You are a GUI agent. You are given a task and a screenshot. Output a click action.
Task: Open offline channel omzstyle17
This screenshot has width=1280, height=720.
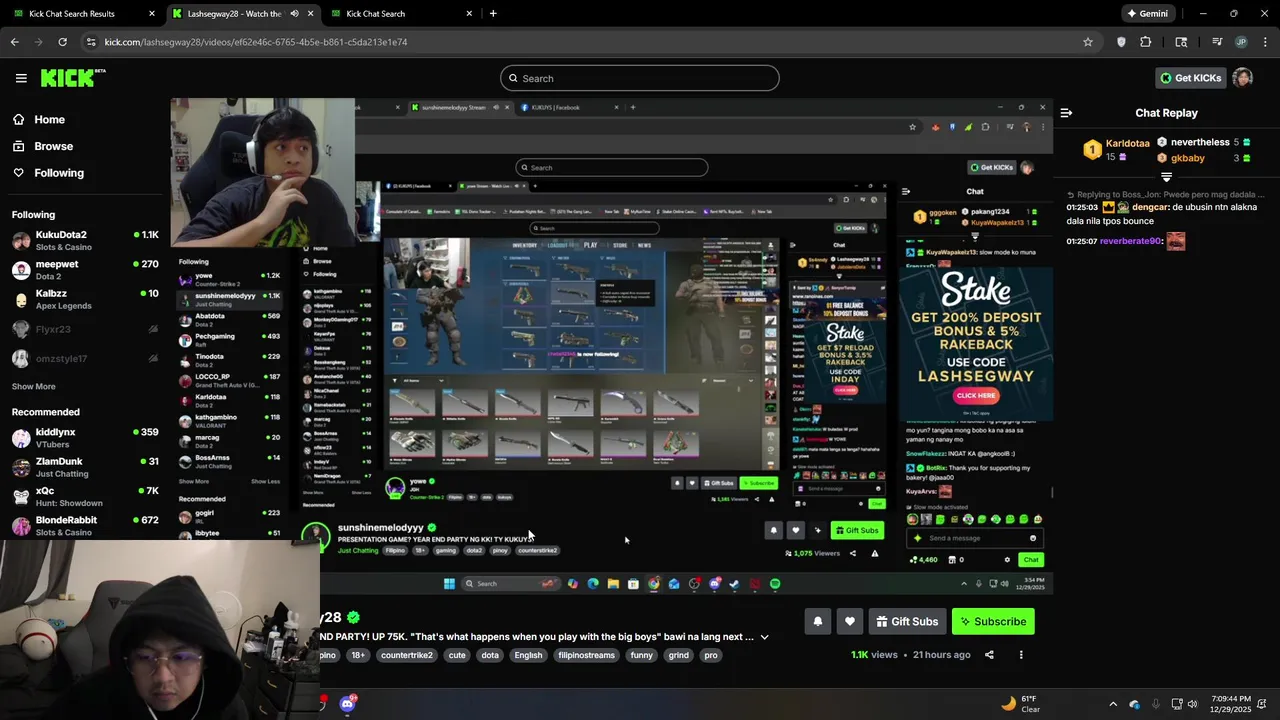[x=85, y=359]
